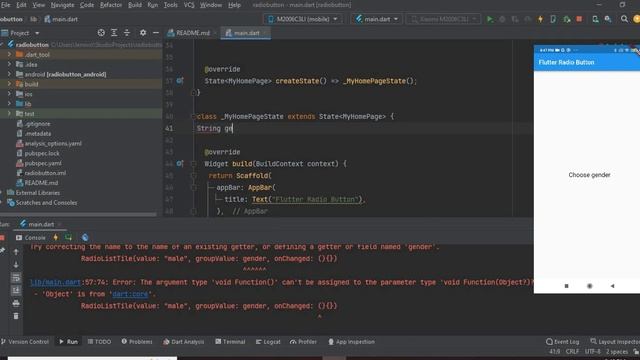Image resolution: width=640 pixels, height=360 pixels.
Task: Click override gutter icon beside build method
Action: 180,164
